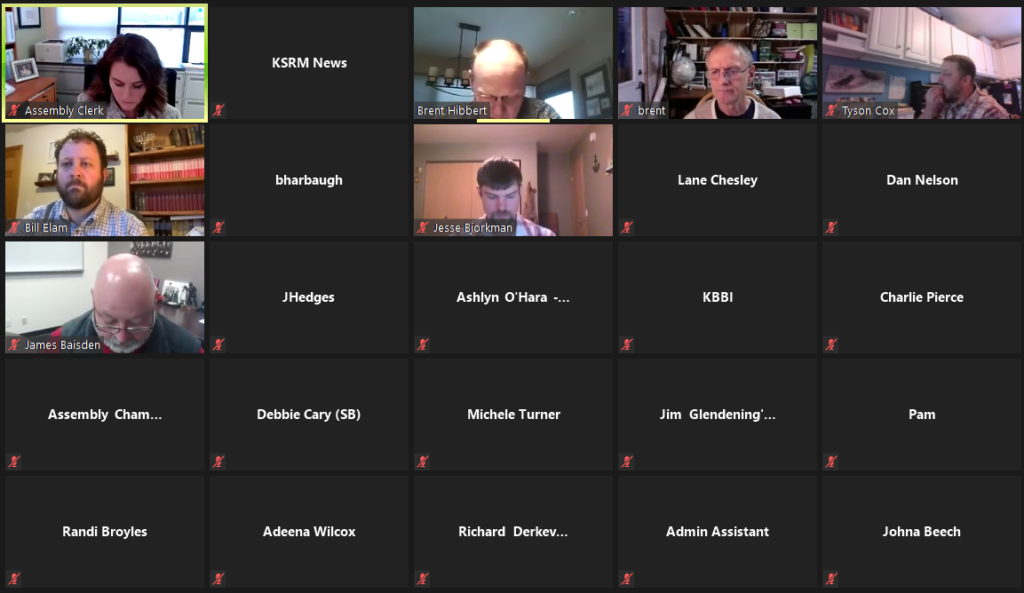Select the Admin Assistant participant tile
Screen dimensions: 1024x593
[717, 532]
